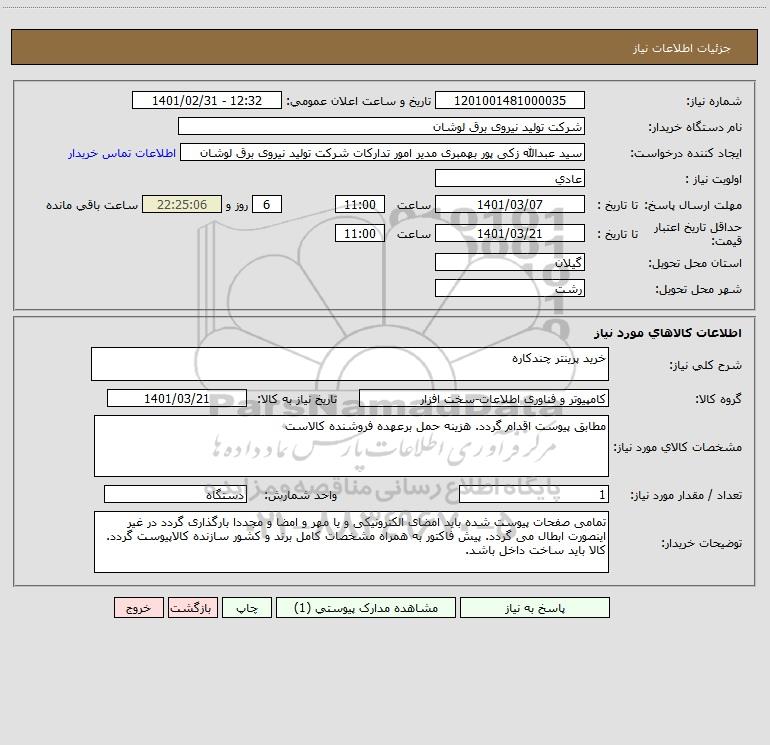
Task: Open مشاهده مدارک پیوستی (1) attachments
Action: click(366, 608)
